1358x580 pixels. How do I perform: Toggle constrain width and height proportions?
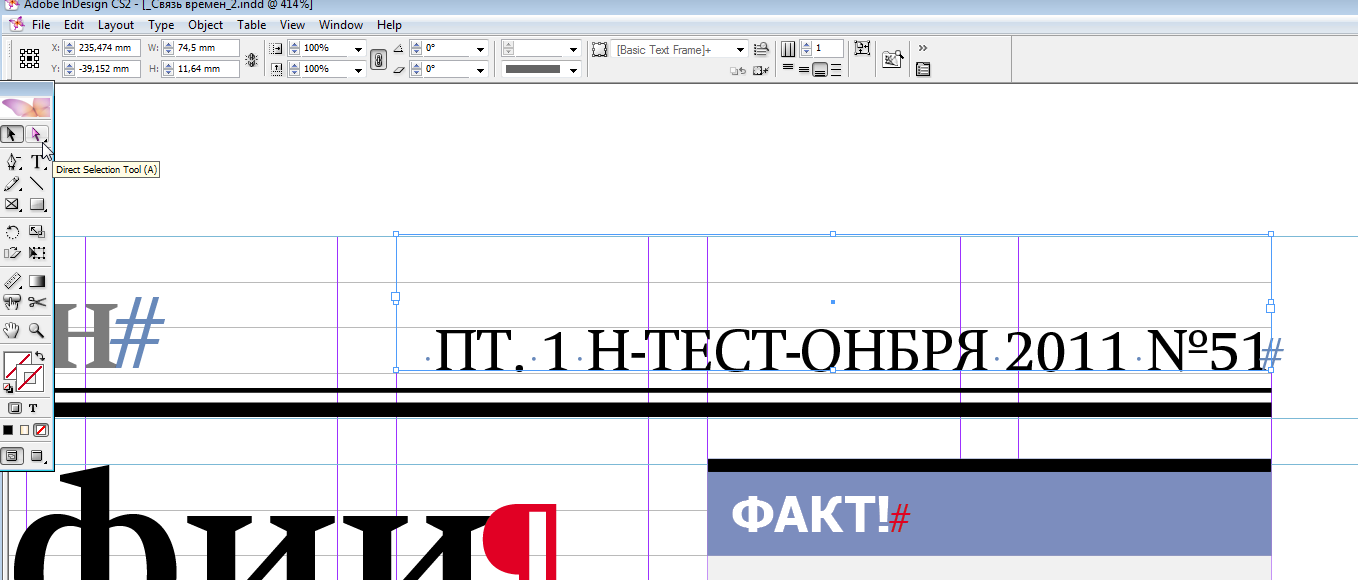[251, 59]
